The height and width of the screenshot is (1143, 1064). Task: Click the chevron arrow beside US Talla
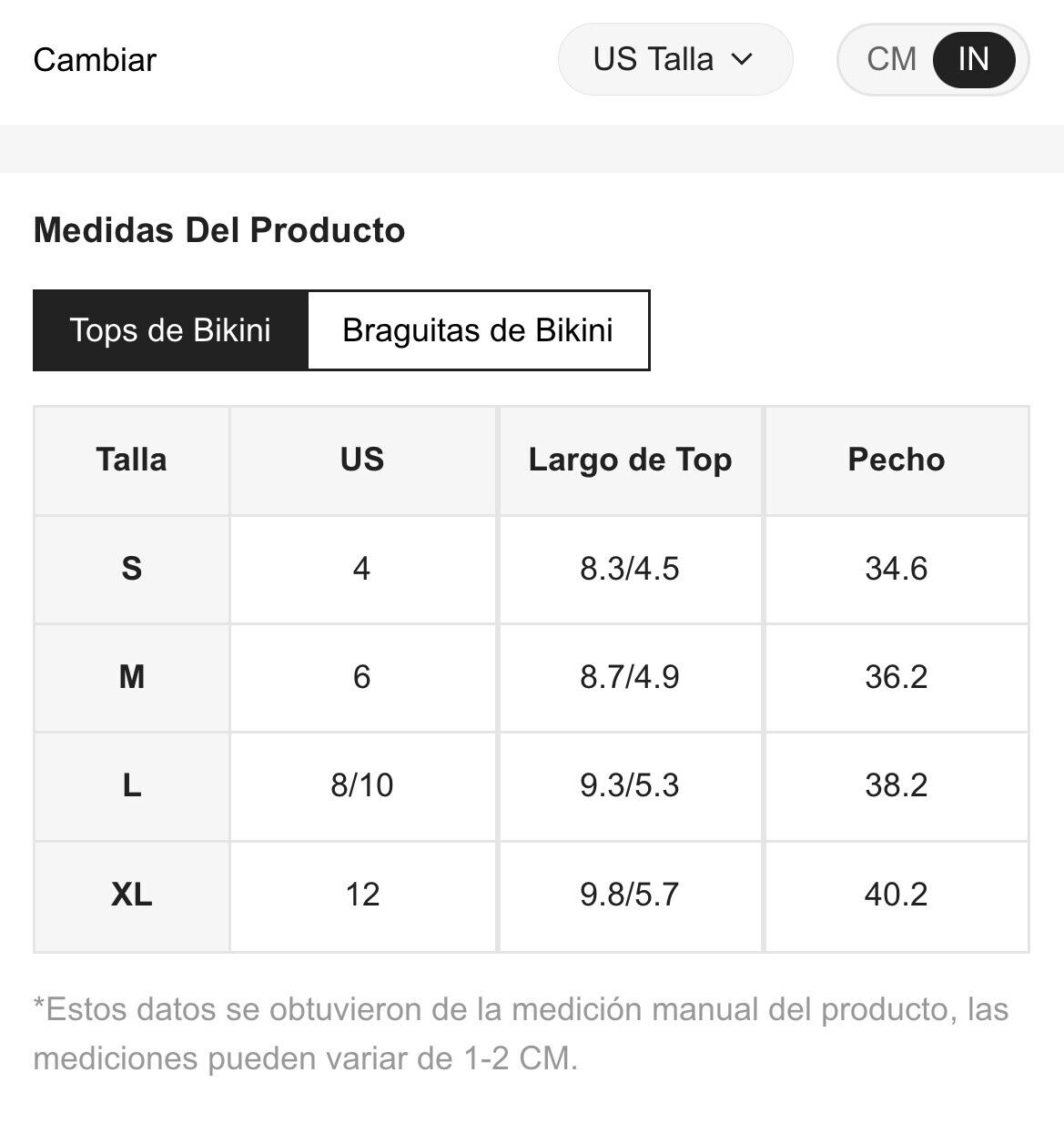tap(743, 60)
